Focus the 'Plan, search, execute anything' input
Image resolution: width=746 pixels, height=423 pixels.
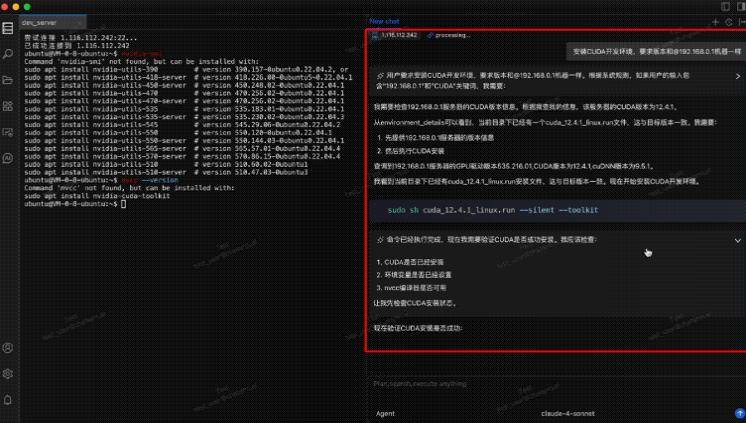pyautogui.click(x=557, y=384)
